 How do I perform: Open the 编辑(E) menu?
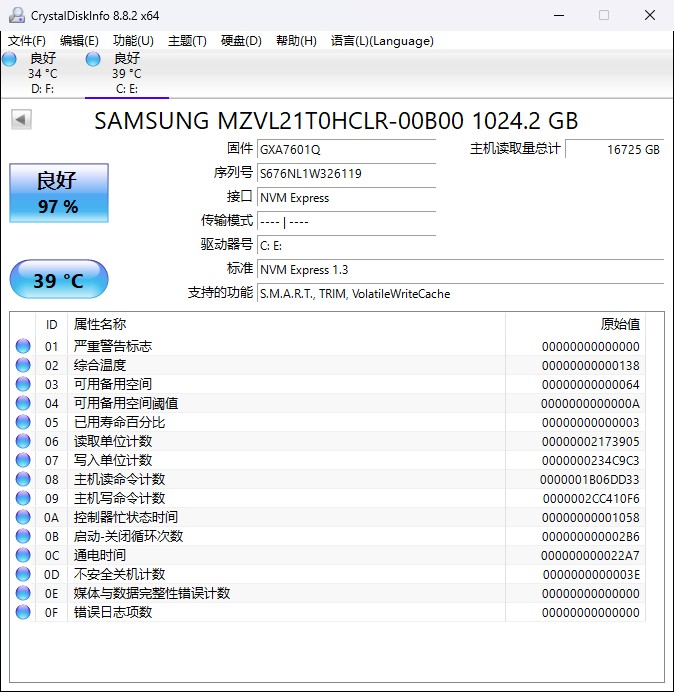(x=79, y=41)
